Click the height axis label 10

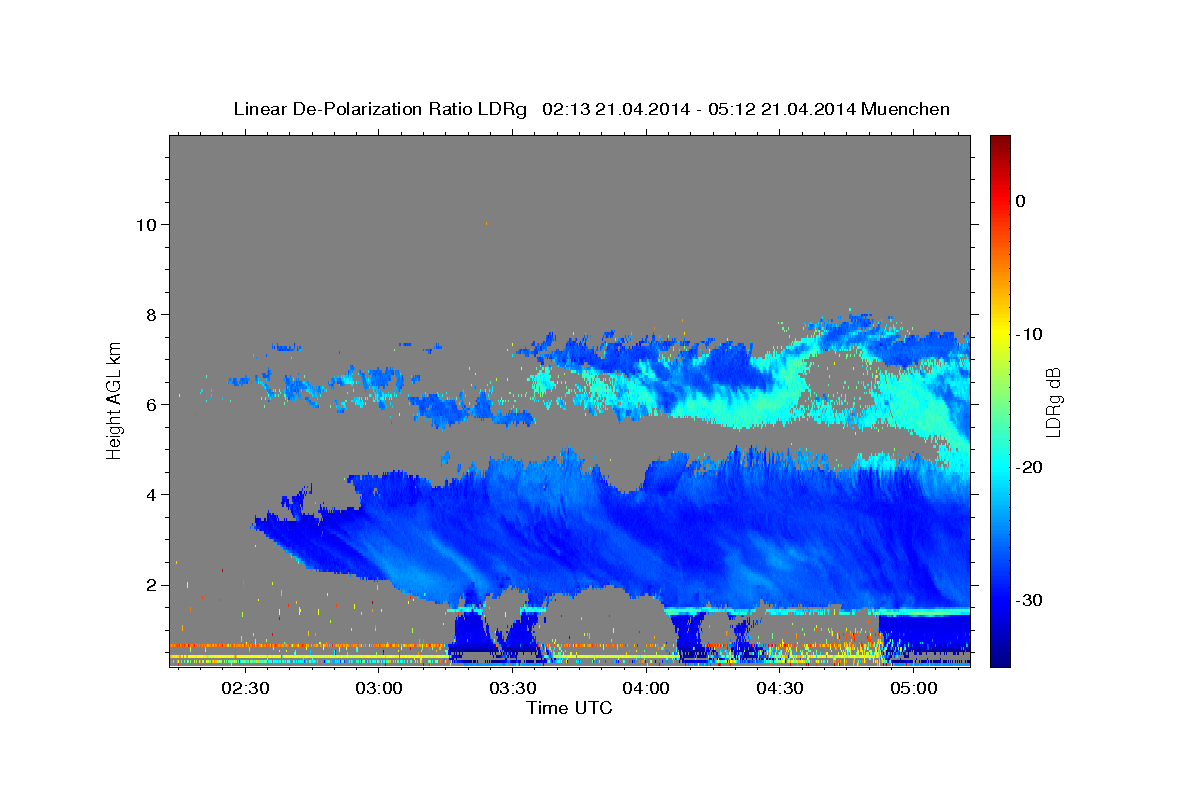coord(145,225)
